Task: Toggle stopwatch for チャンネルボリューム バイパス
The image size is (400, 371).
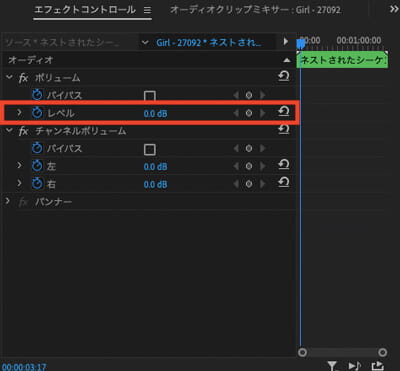Action: pyautogui.click(x=37, y=148)
